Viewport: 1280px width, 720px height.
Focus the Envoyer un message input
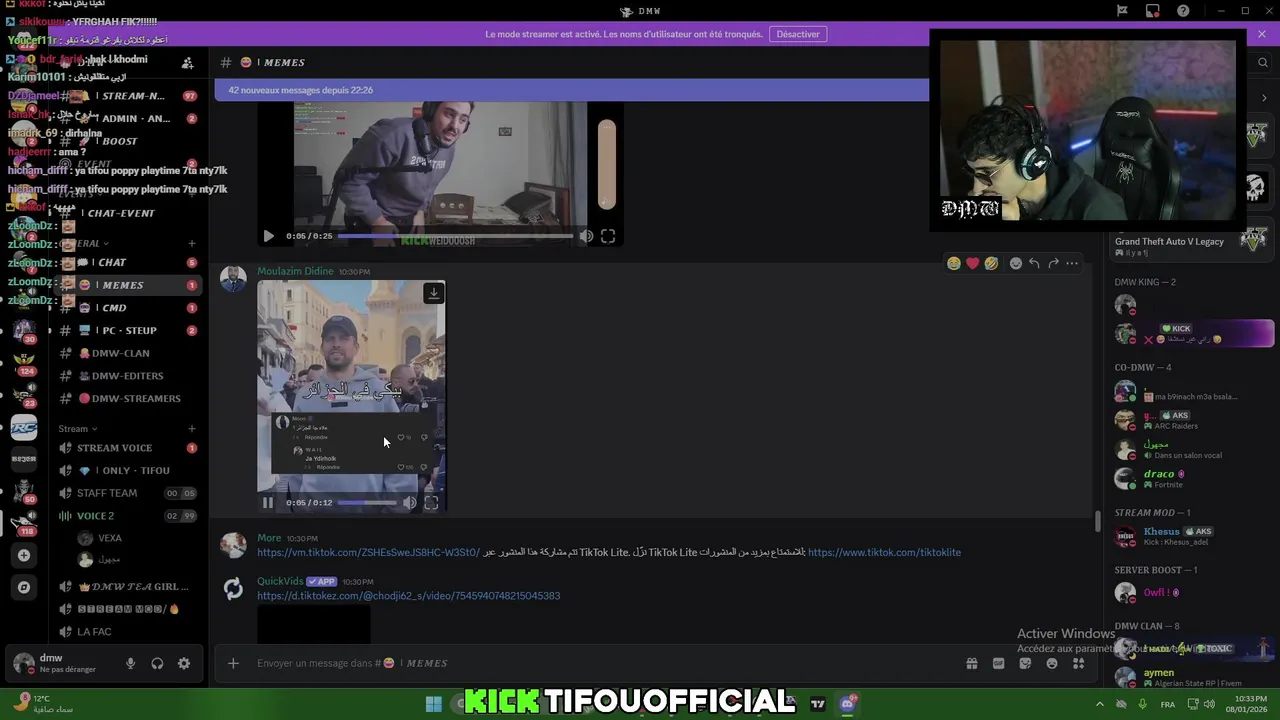click(600, 663)
